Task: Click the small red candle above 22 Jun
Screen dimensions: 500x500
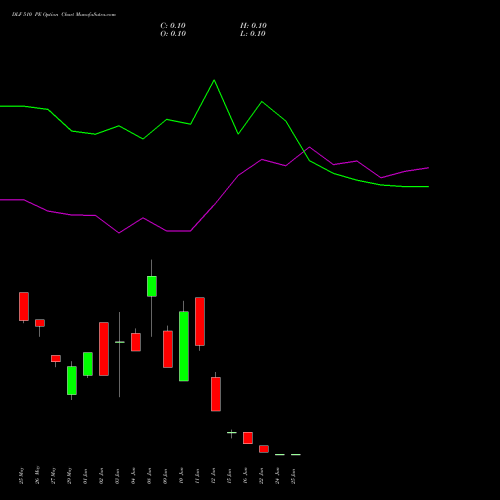Action: (x=264, y=449)
